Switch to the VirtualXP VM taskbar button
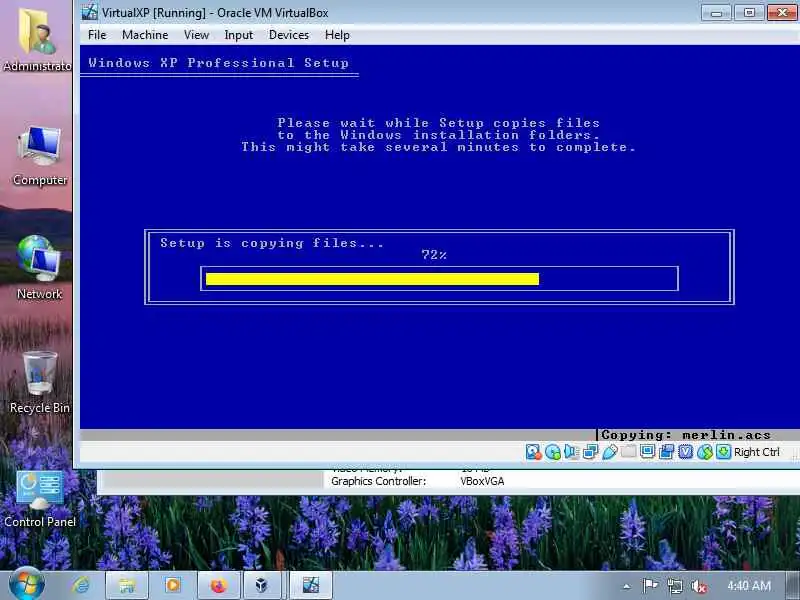This screenshot has width=800, height=600. pos(311,585)
